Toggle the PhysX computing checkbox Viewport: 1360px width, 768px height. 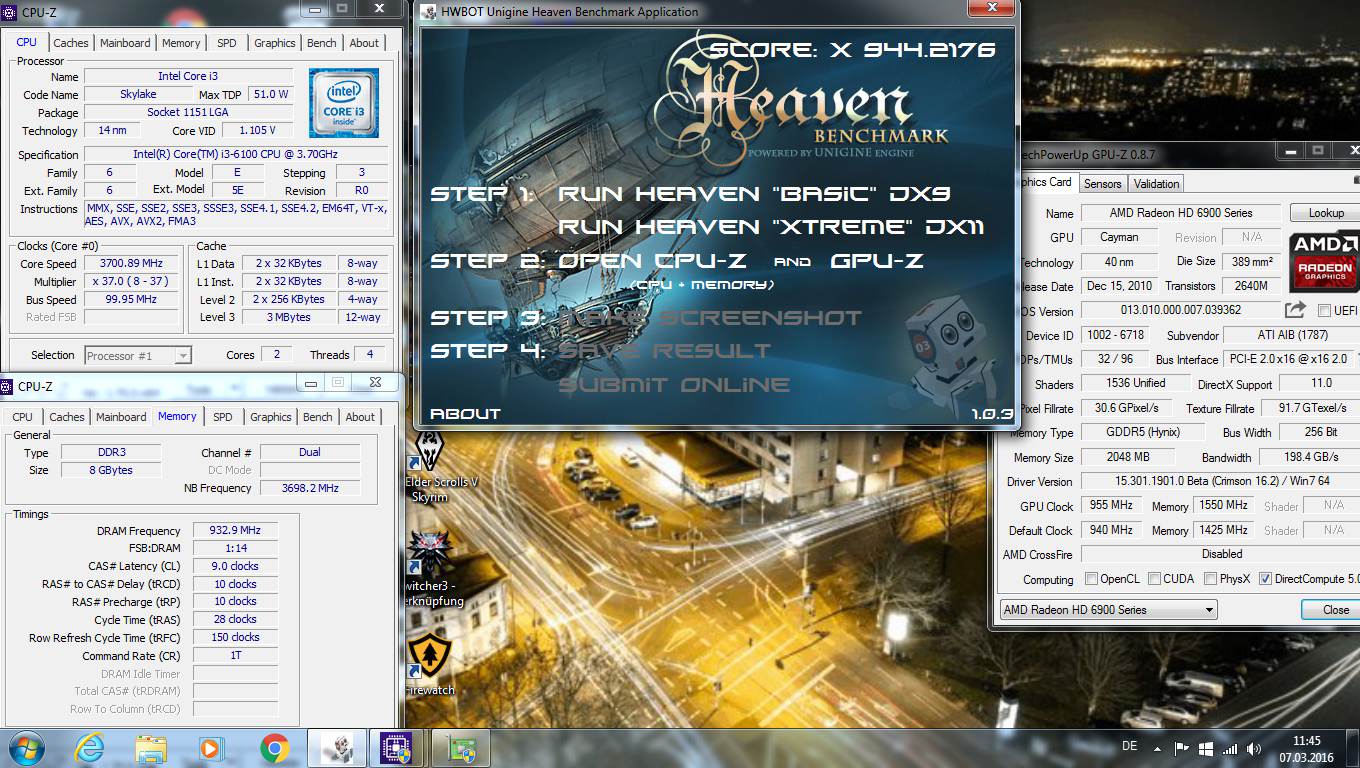click(x=1211, y=579)
